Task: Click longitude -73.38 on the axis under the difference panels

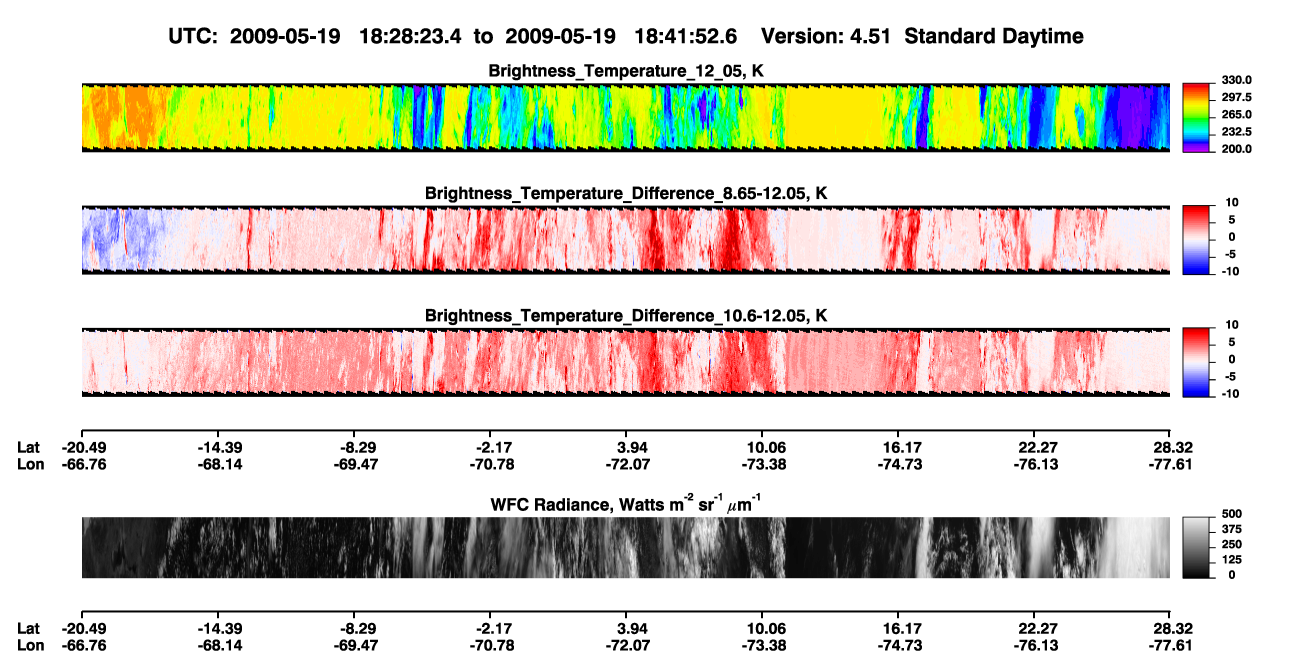Action: [764, 464]
